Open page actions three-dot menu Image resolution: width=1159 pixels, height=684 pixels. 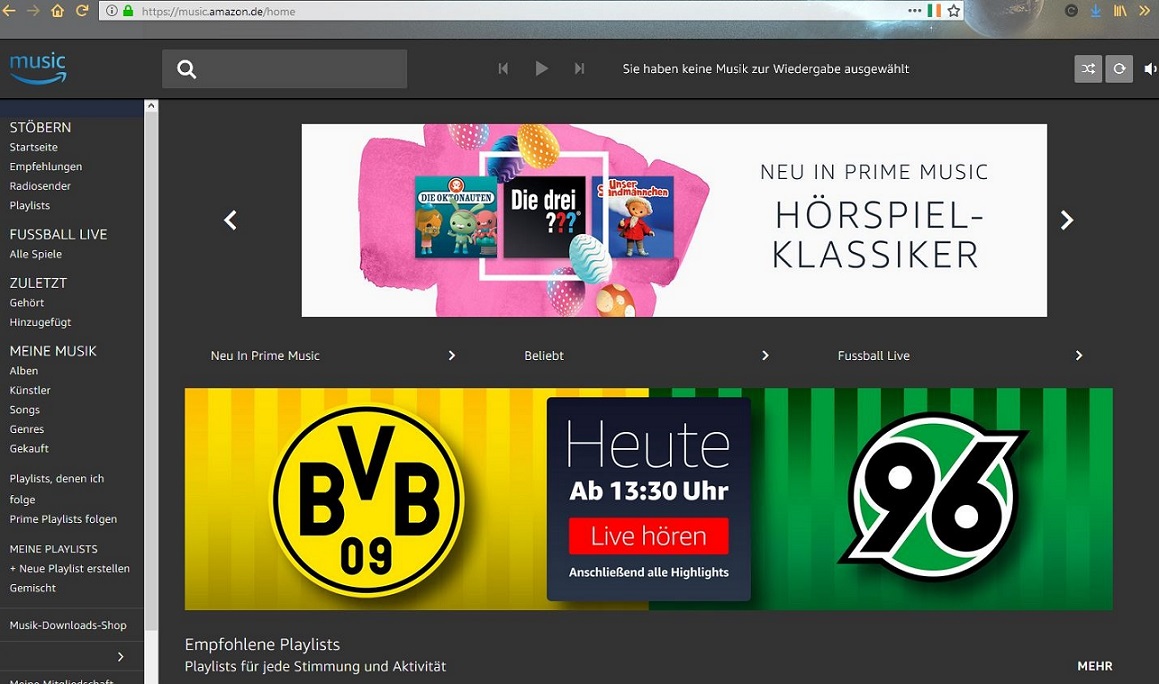coord(914,11)
